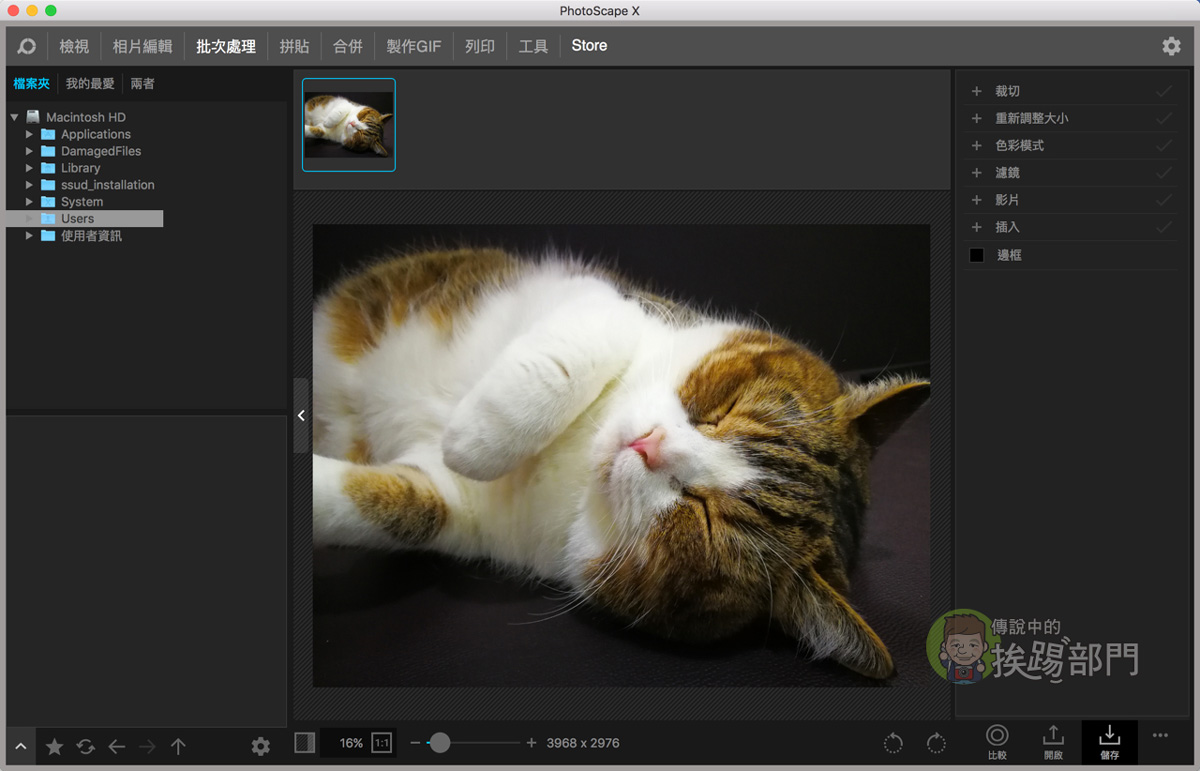1200x771 pixels.
Task: Select the Users folder row
Action: click(85, 219)
